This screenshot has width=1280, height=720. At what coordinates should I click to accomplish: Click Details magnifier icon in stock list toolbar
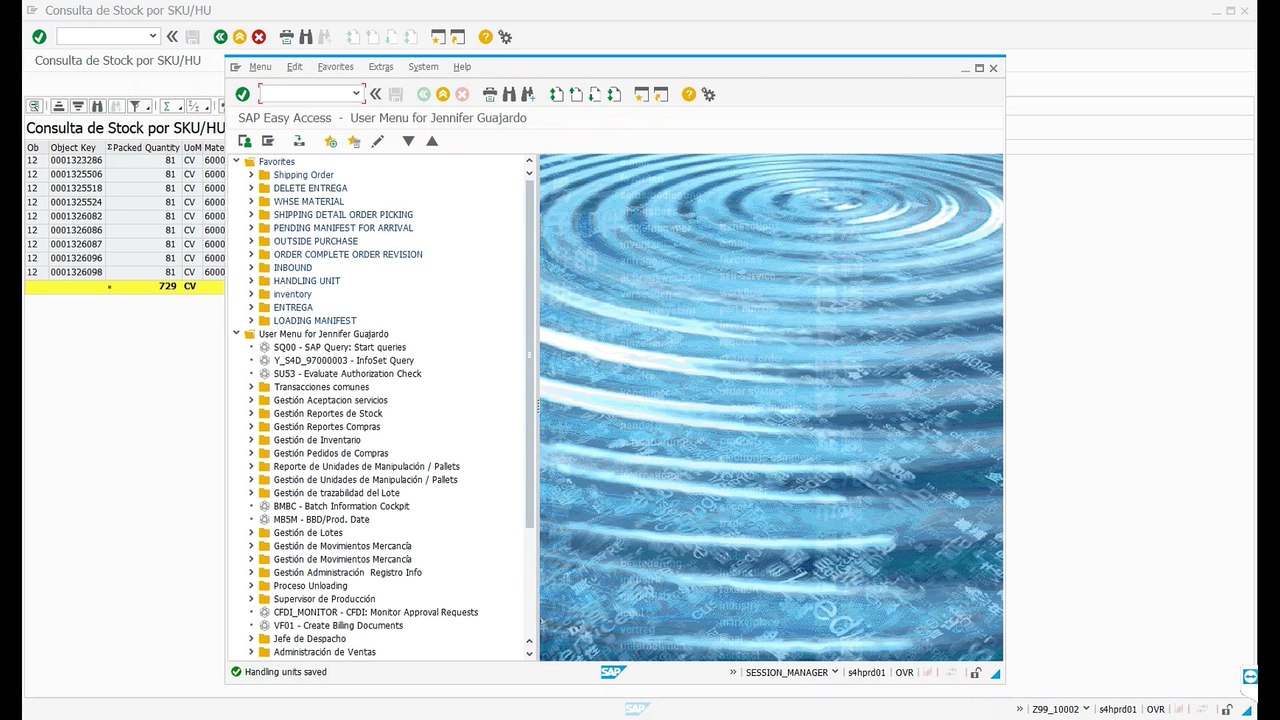(x=34, y=106)
